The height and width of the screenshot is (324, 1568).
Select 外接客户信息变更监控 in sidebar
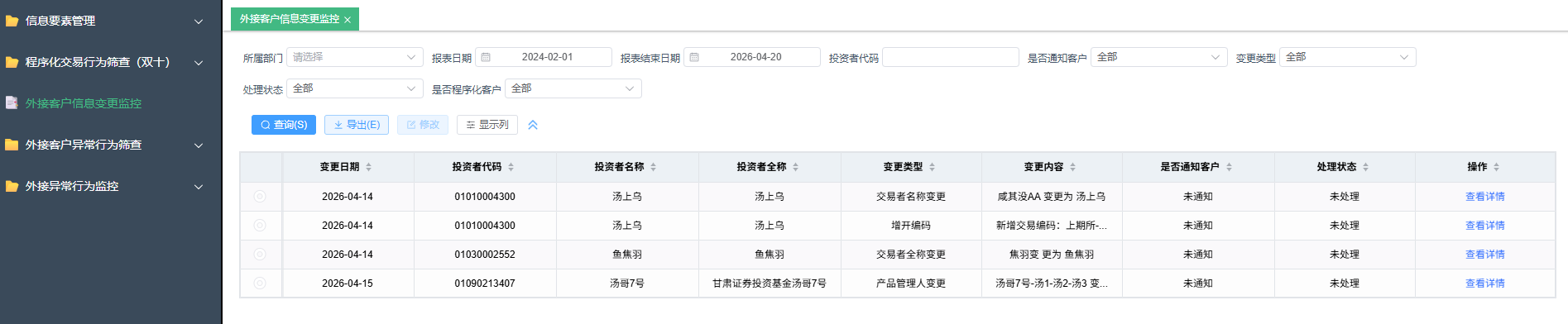(x=110, y=103)
